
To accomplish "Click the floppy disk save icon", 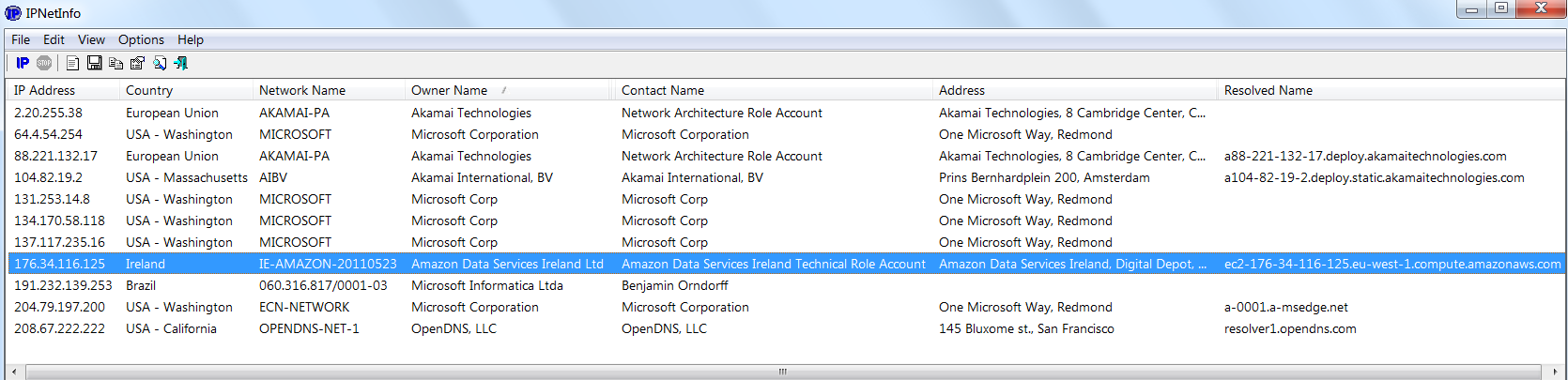I will (94, 63).
